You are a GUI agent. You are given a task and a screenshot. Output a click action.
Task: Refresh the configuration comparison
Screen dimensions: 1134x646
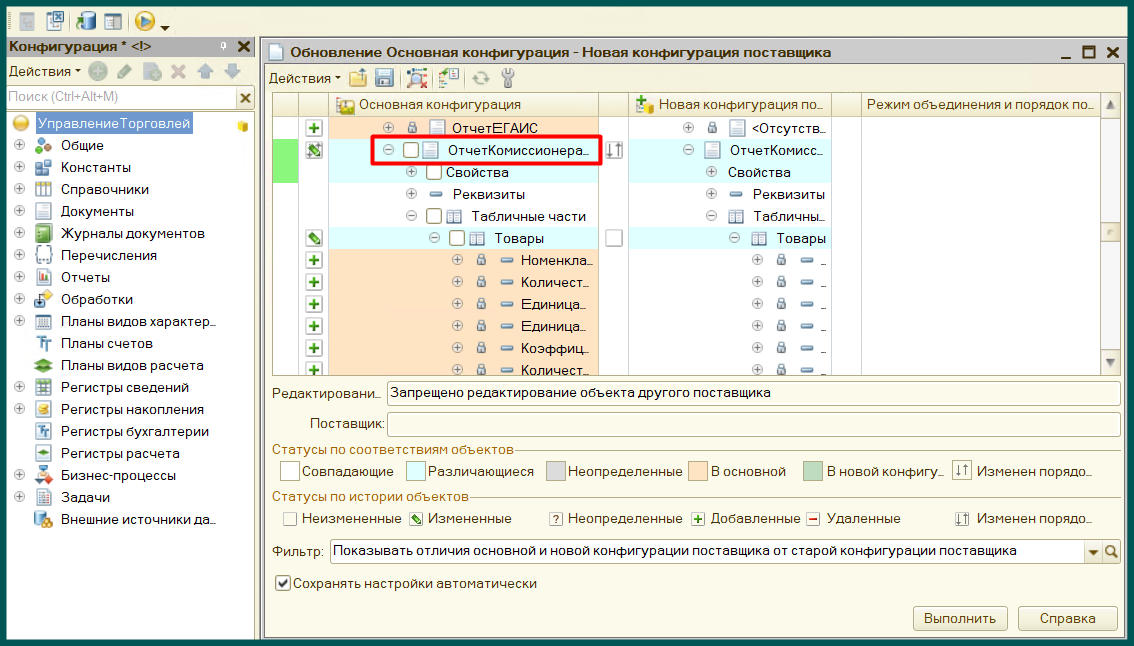(x=480, y=78)
